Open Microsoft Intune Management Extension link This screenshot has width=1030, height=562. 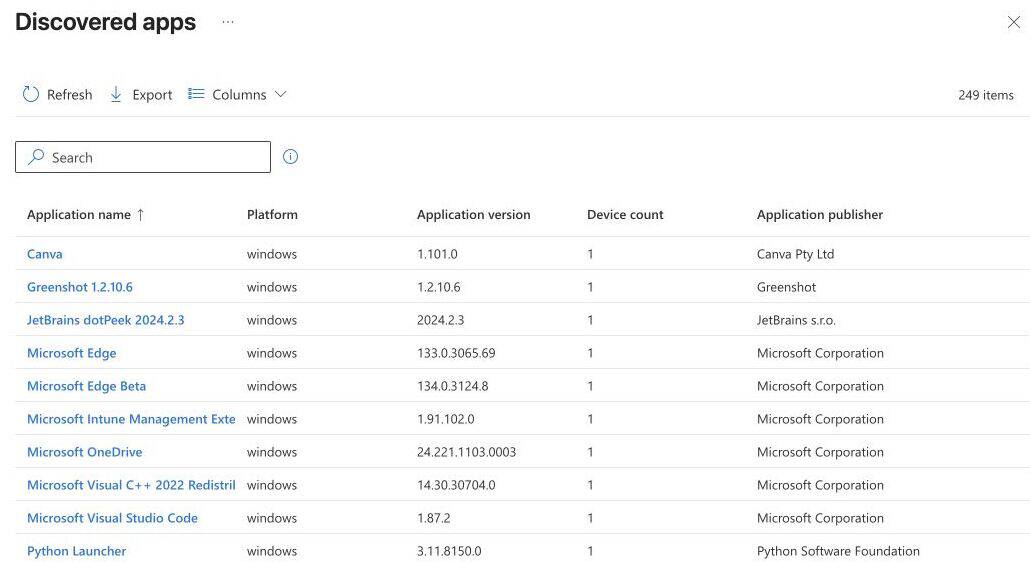(x=131, y=419)
